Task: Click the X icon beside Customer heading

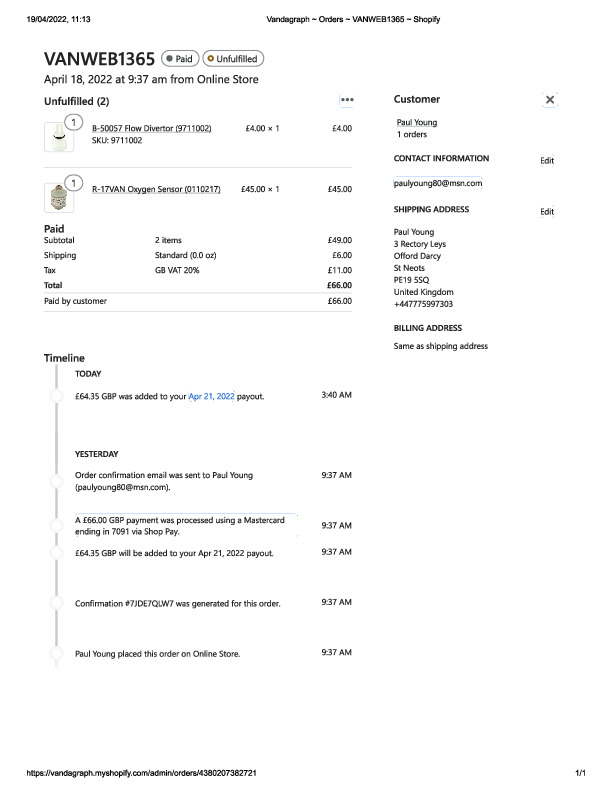Action: click(x=550, y=100)
